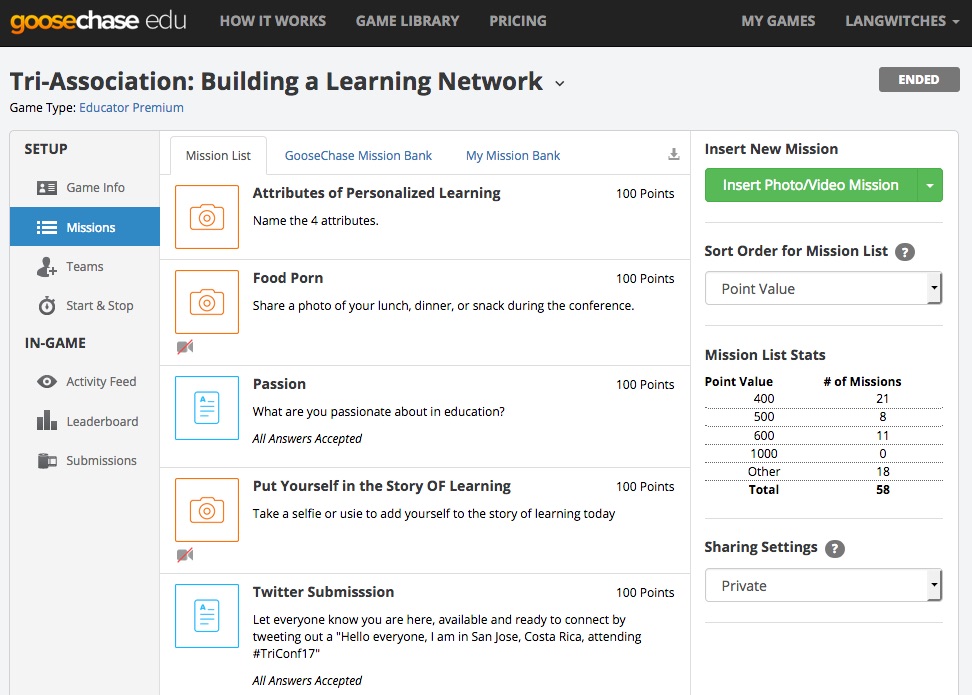Image resolution: width=972 pixels, height=695 pixels.
Task: Click the Sharing Settings help question mark
Action: 835,549
